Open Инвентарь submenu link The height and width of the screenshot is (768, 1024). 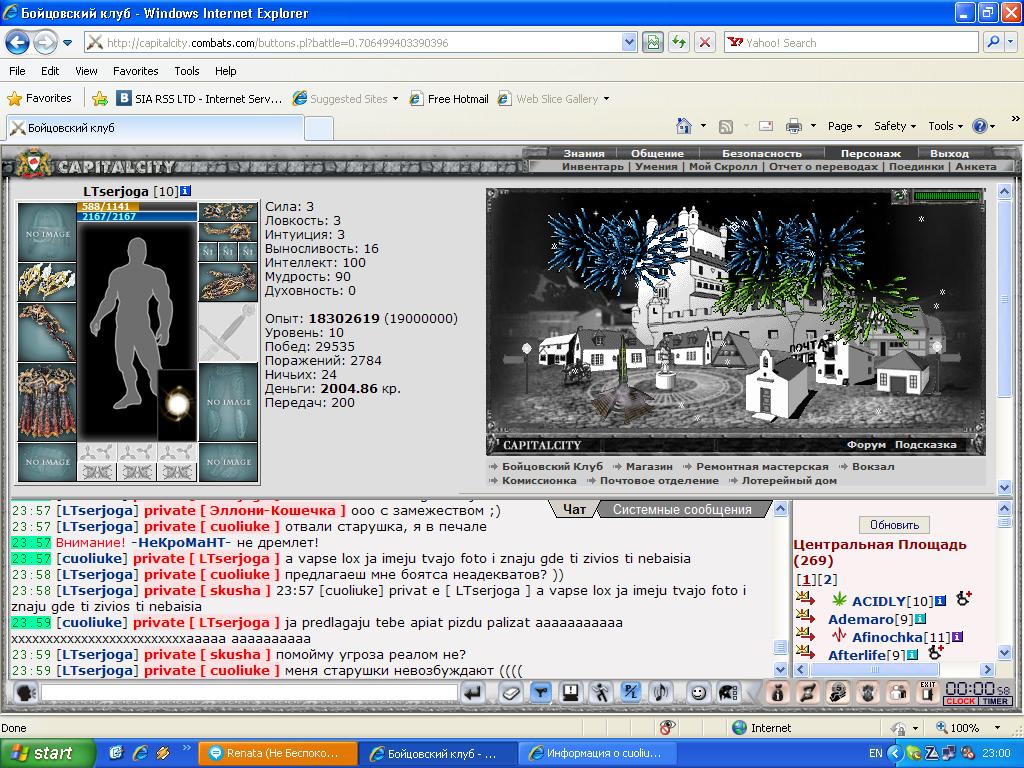(592, 167)
